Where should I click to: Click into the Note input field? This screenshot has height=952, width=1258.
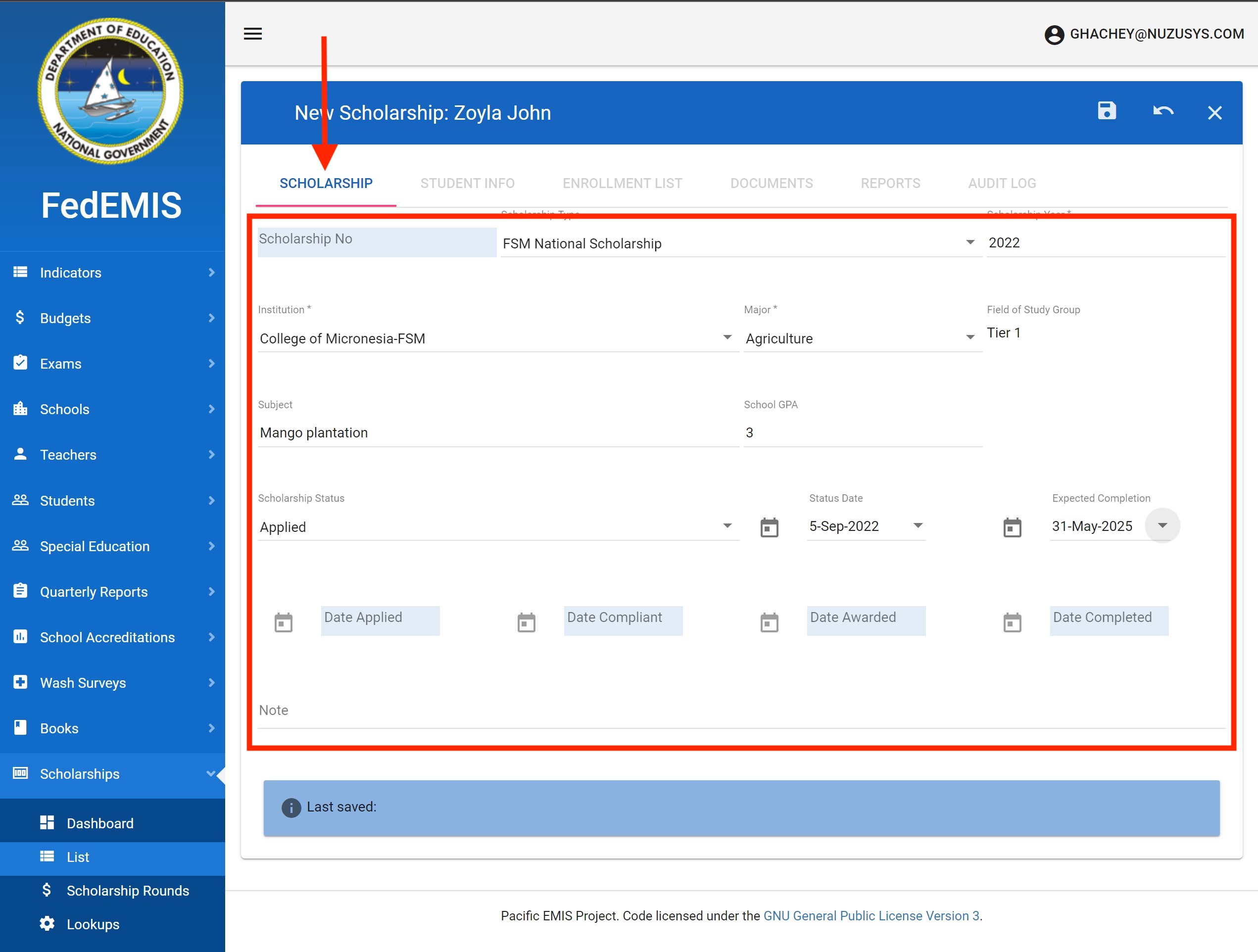click(740, 711)
